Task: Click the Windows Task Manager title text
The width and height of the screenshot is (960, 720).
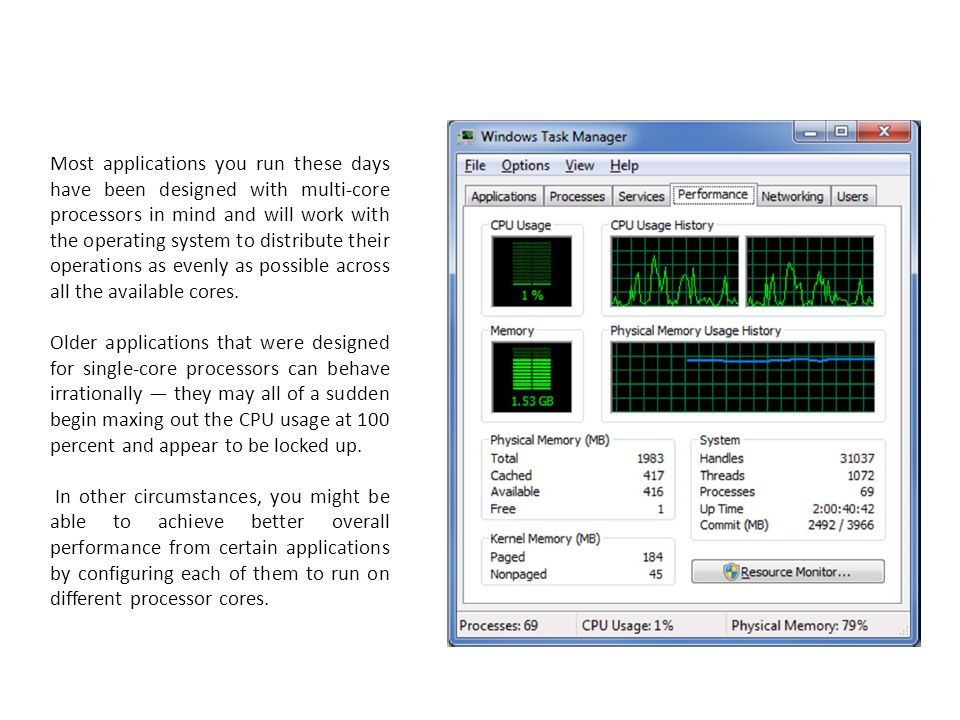Action: click(553, 137)
